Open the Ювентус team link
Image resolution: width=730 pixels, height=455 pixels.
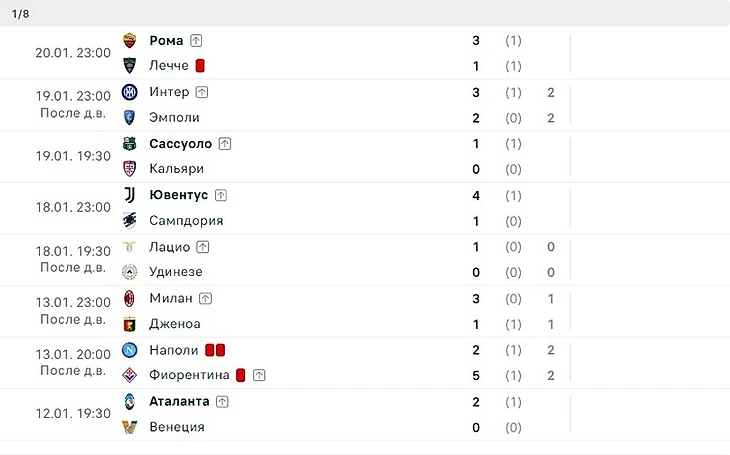coord(178,195)
